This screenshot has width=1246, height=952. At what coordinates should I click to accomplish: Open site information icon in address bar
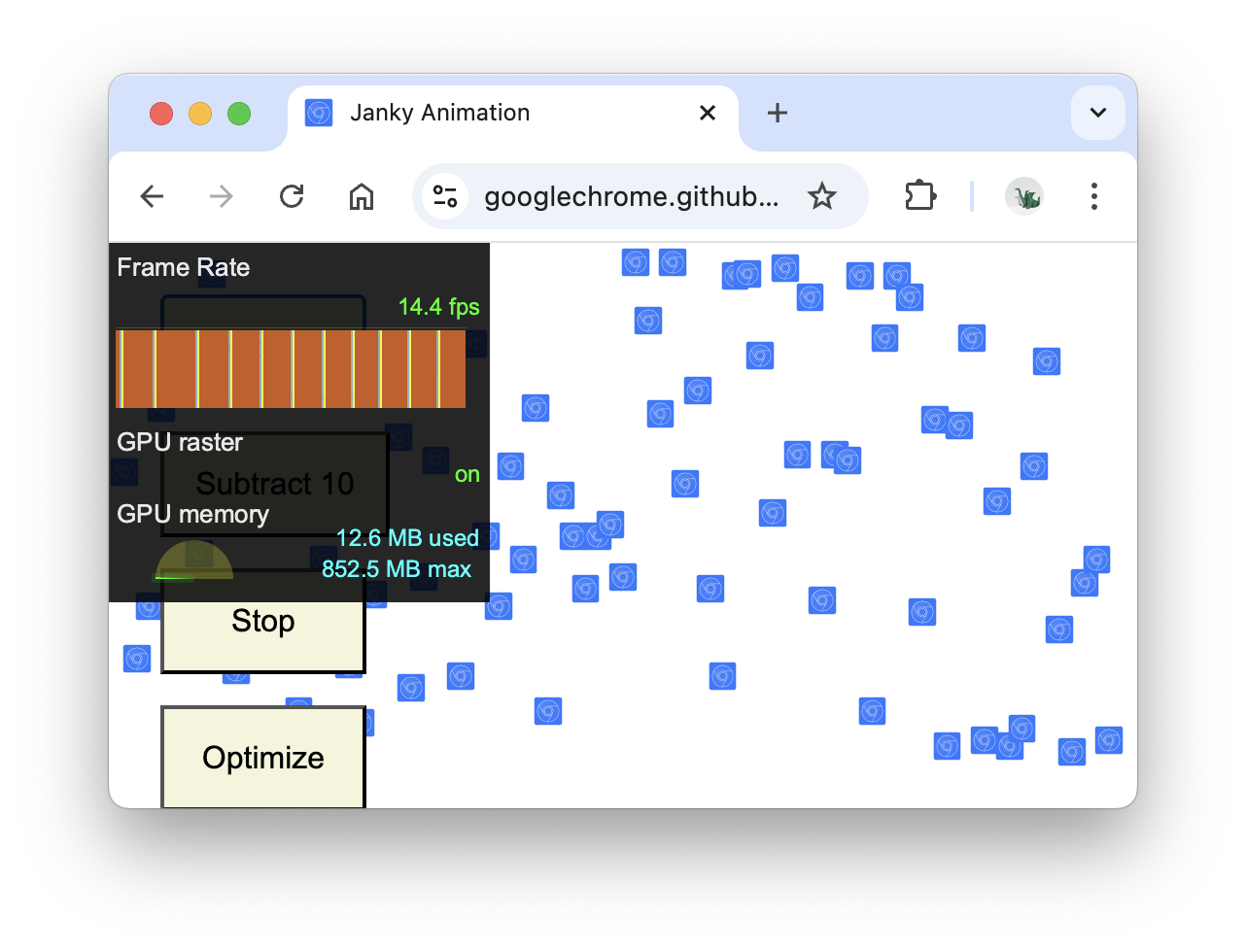click(x=445, y=197)
